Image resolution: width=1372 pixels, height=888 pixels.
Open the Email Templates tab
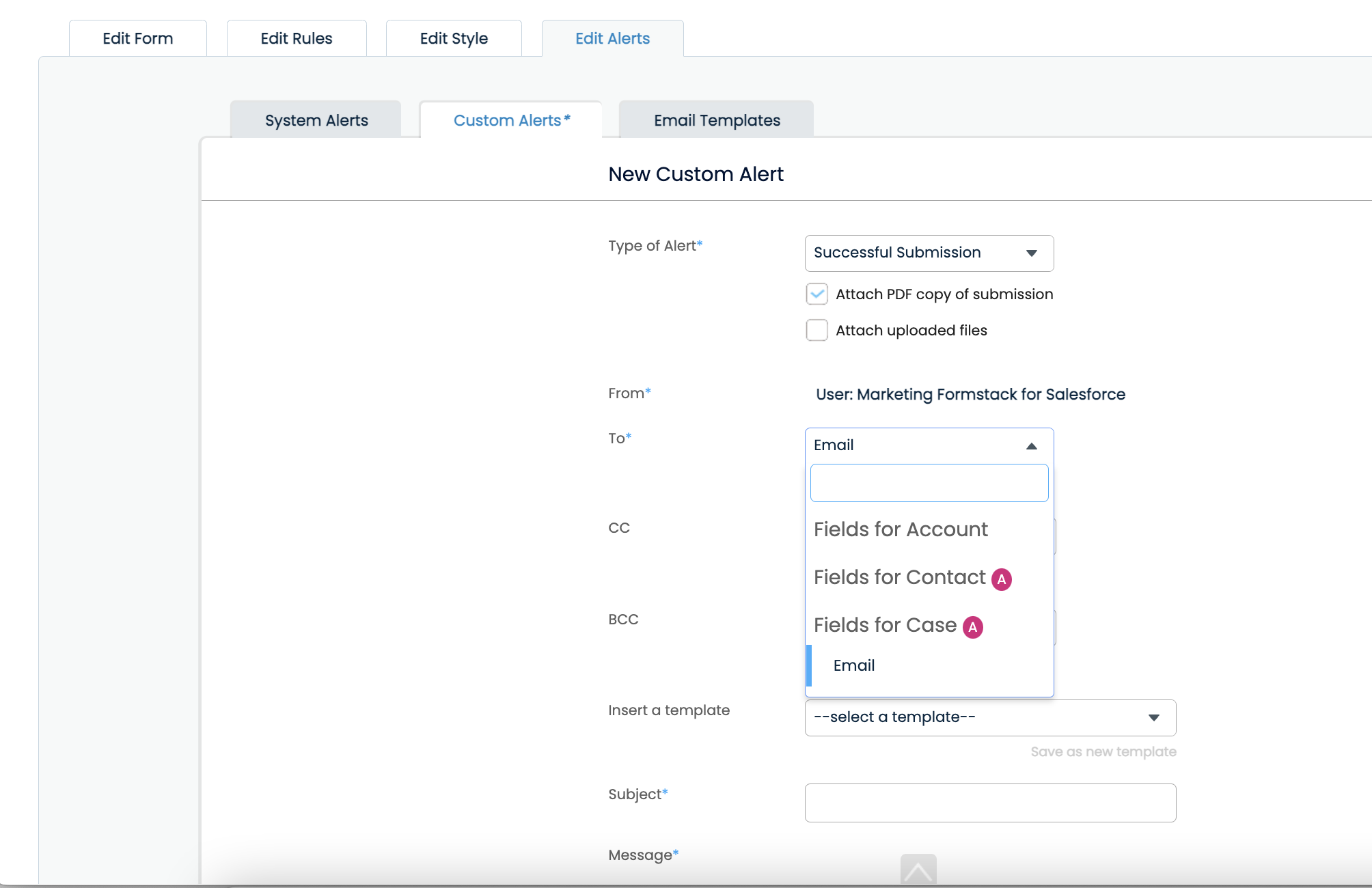tap(716, 120)
